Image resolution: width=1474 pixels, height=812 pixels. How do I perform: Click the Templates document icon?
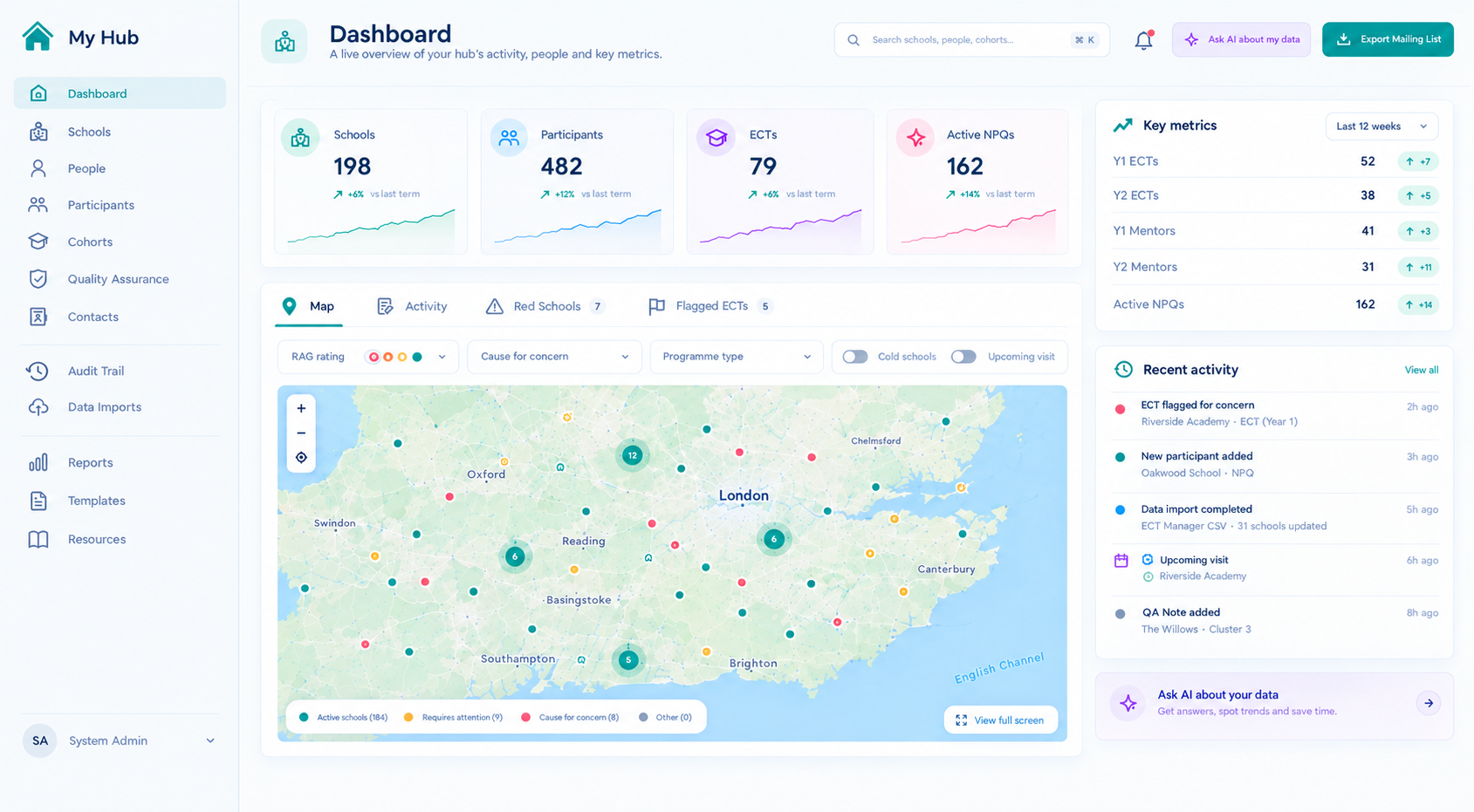pos(38,501)
